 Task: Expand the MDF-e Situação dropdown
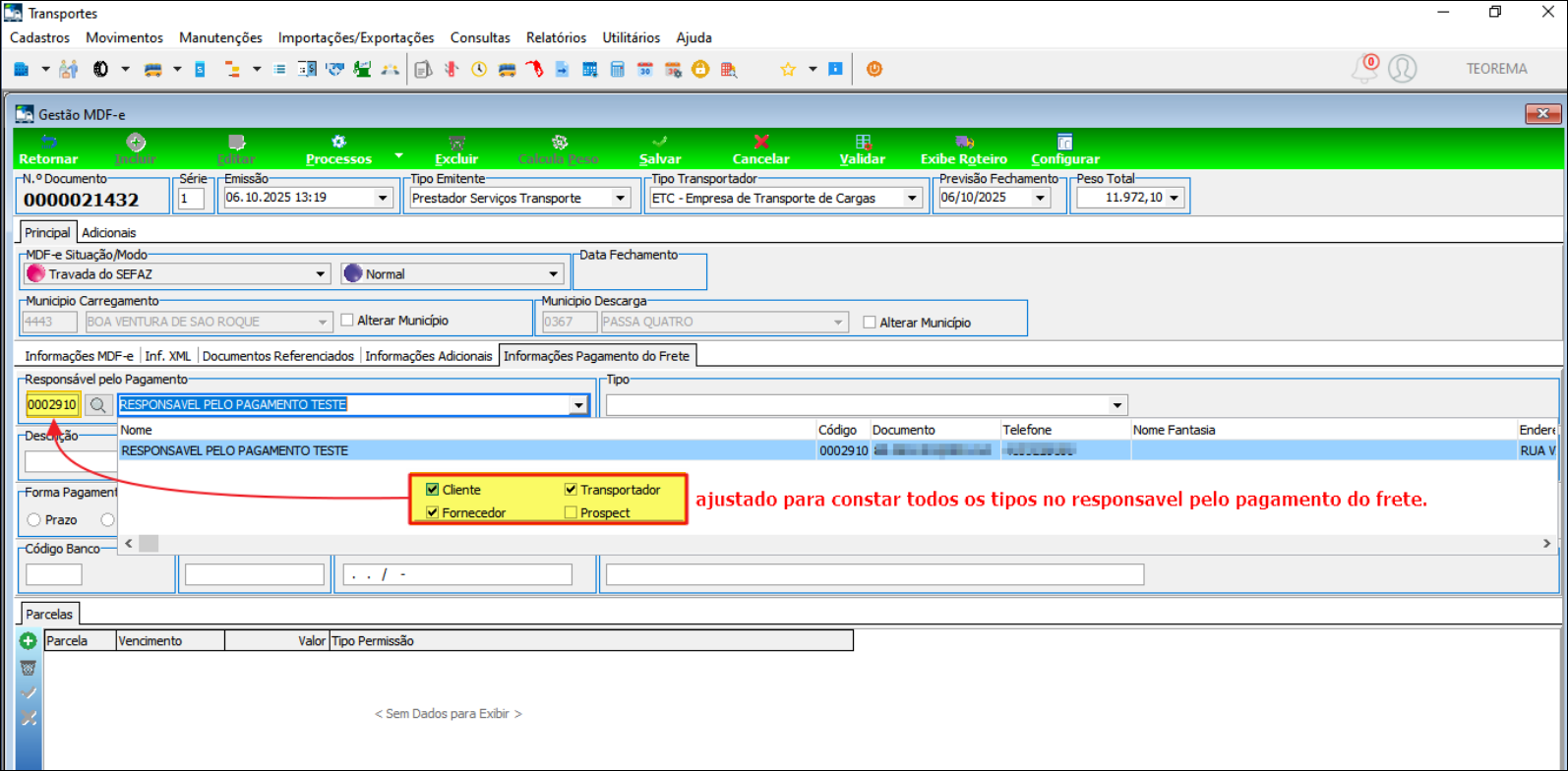click(x=321, y=274)
